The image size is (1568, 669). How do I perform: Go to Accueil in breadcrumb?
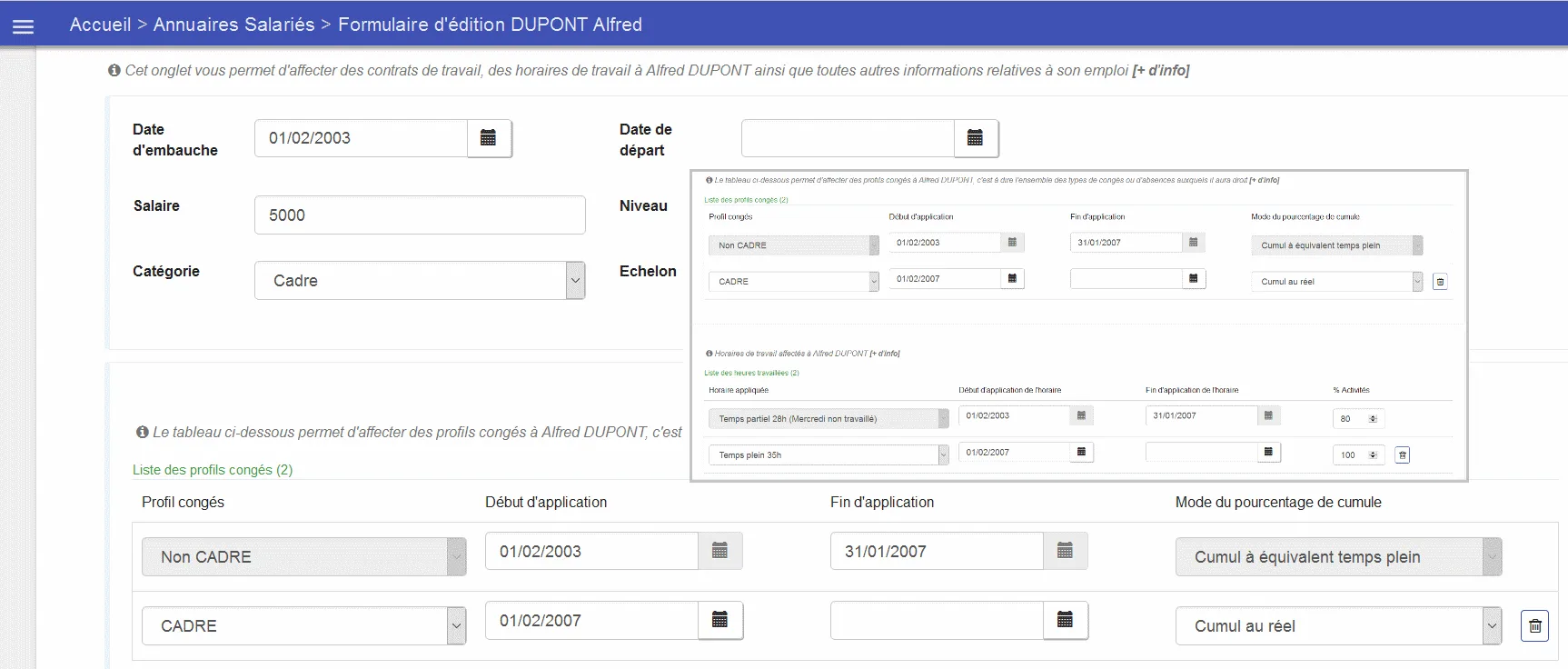click(x=100, y=25)
